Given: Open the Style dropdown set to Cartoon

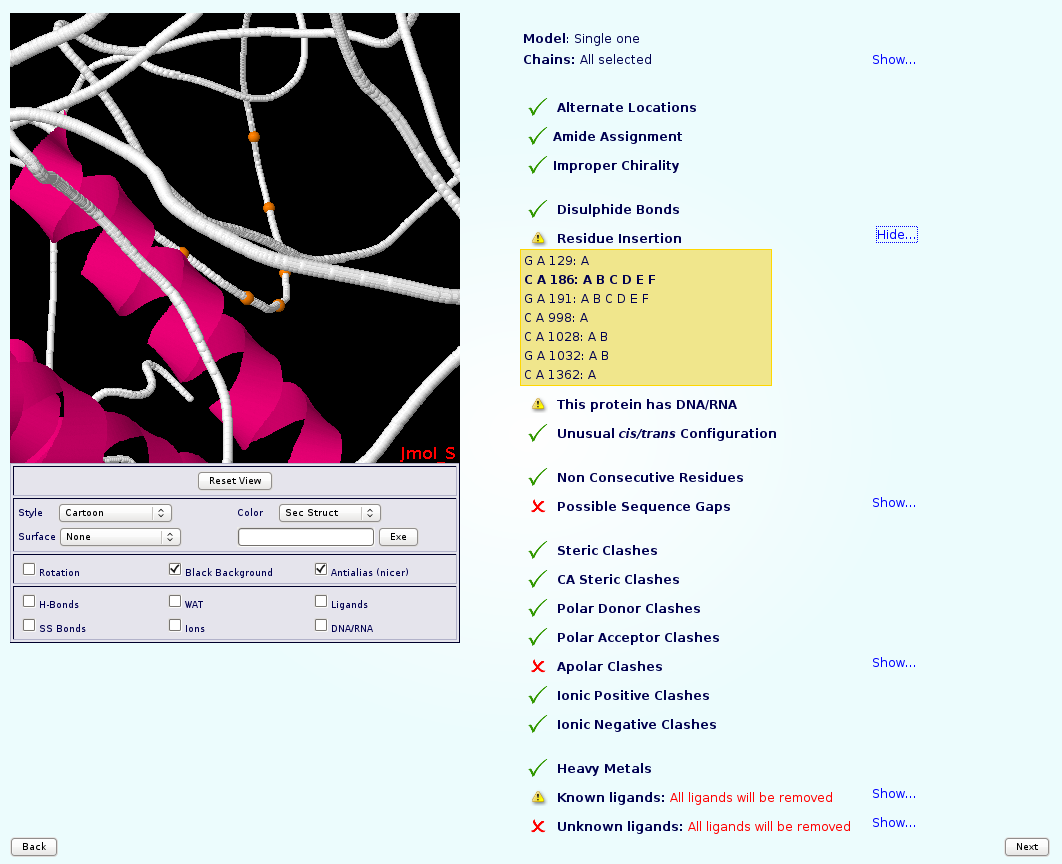Looking at the screenshot, I should pyautogui.click(x=115, y=513).
